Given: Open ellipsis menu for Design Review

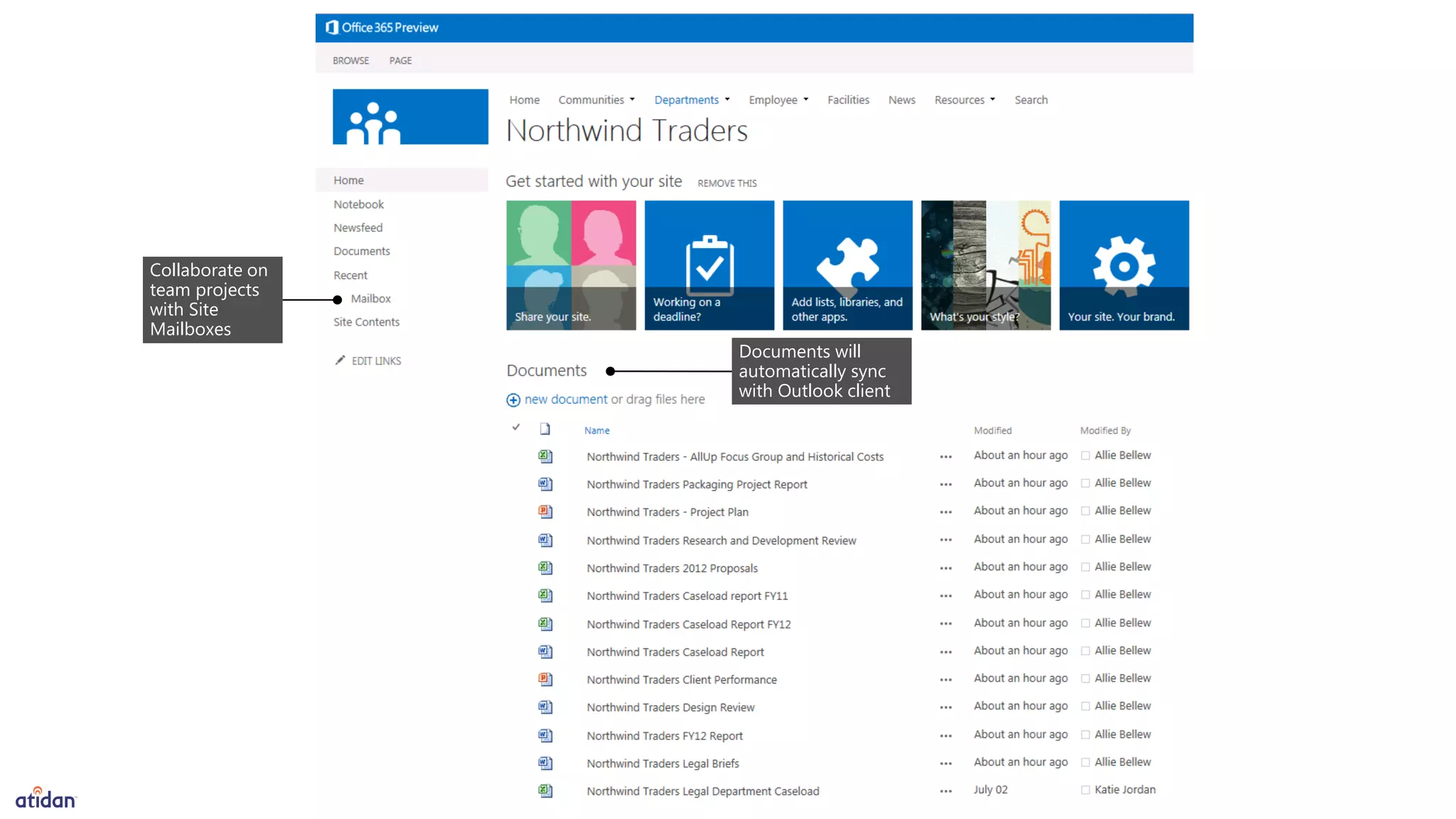Looking at the screenshot, I should [946, 708].
